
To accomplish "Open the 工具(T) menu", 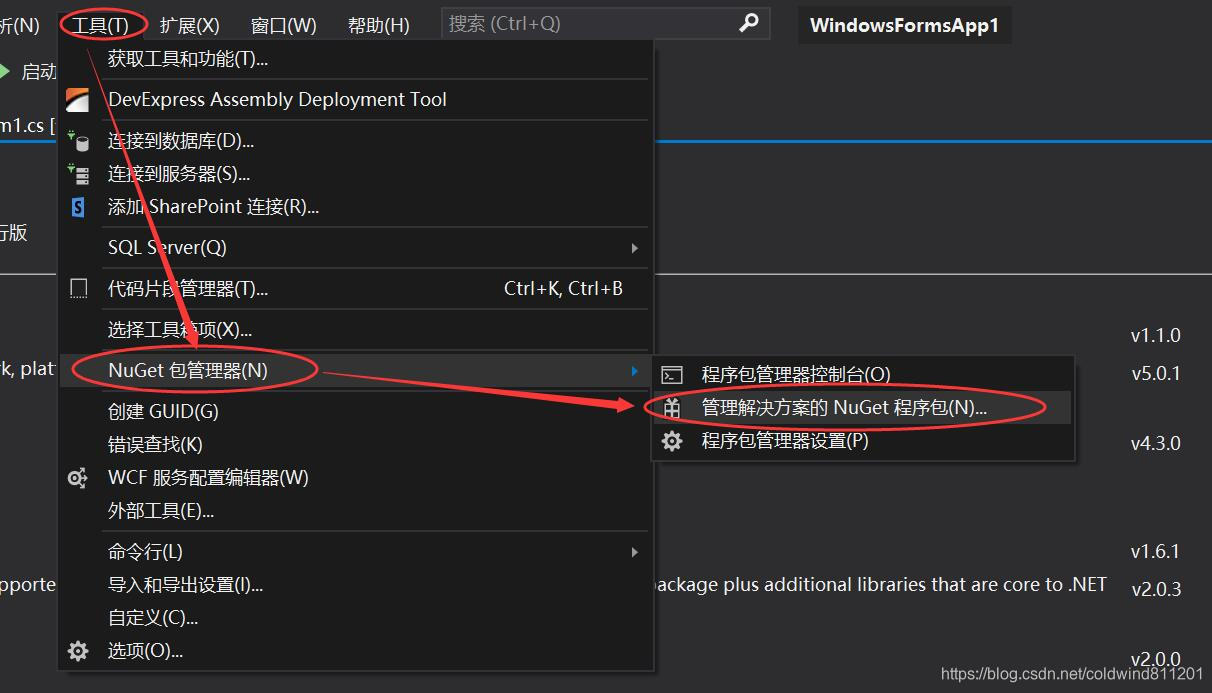I will [101, 25].
